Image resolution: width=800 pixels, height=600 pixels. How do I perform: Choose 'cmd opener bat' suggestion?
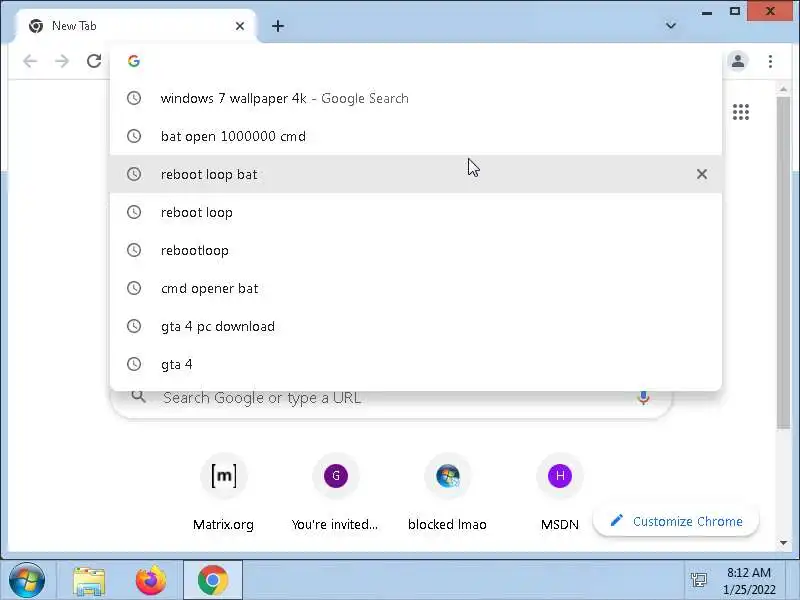click(416, 288)
